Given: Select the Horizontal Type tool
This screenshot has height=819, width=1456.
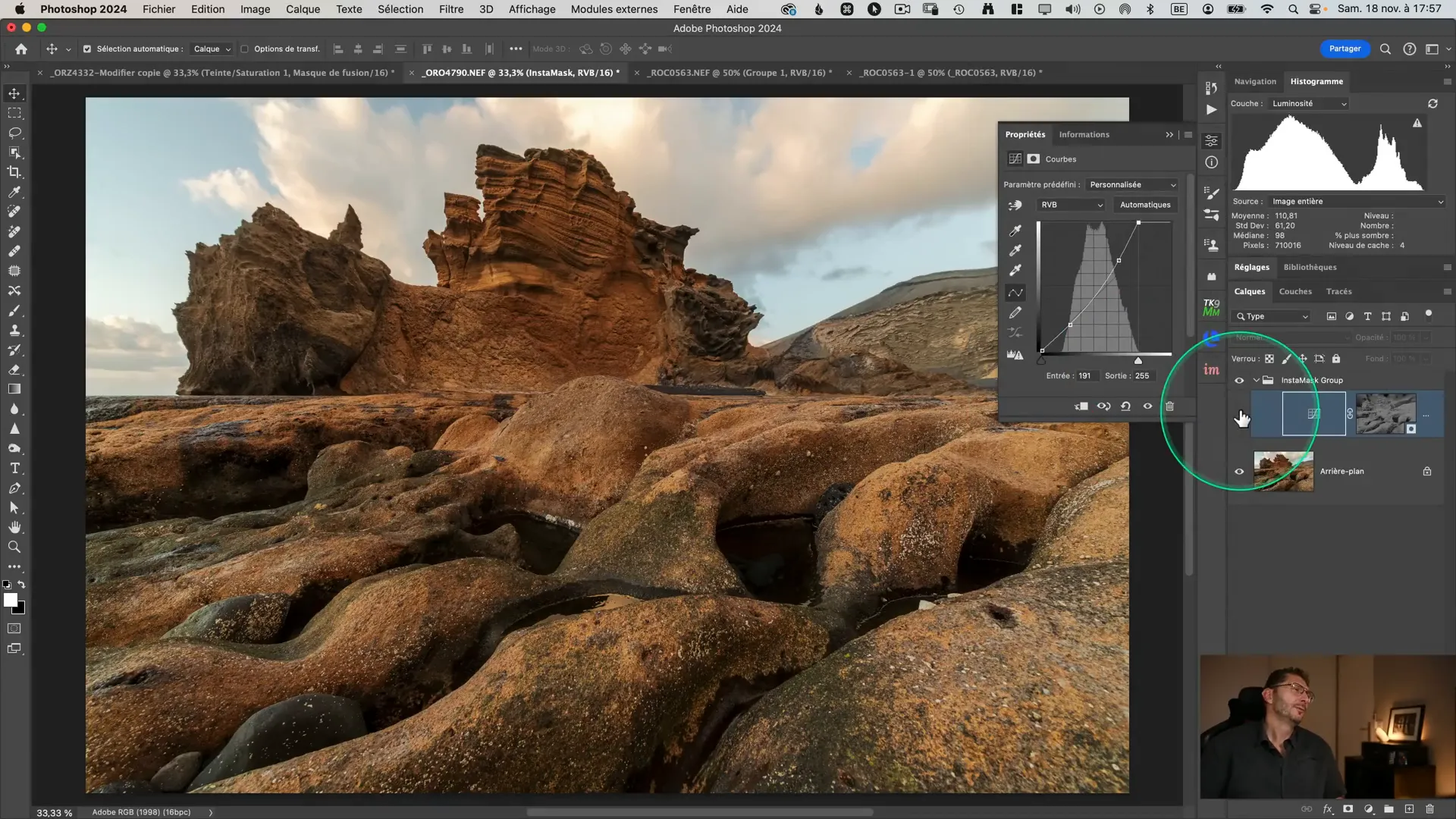Looking at the screenshot, I should pyautogui.click(x=14, y=468).
